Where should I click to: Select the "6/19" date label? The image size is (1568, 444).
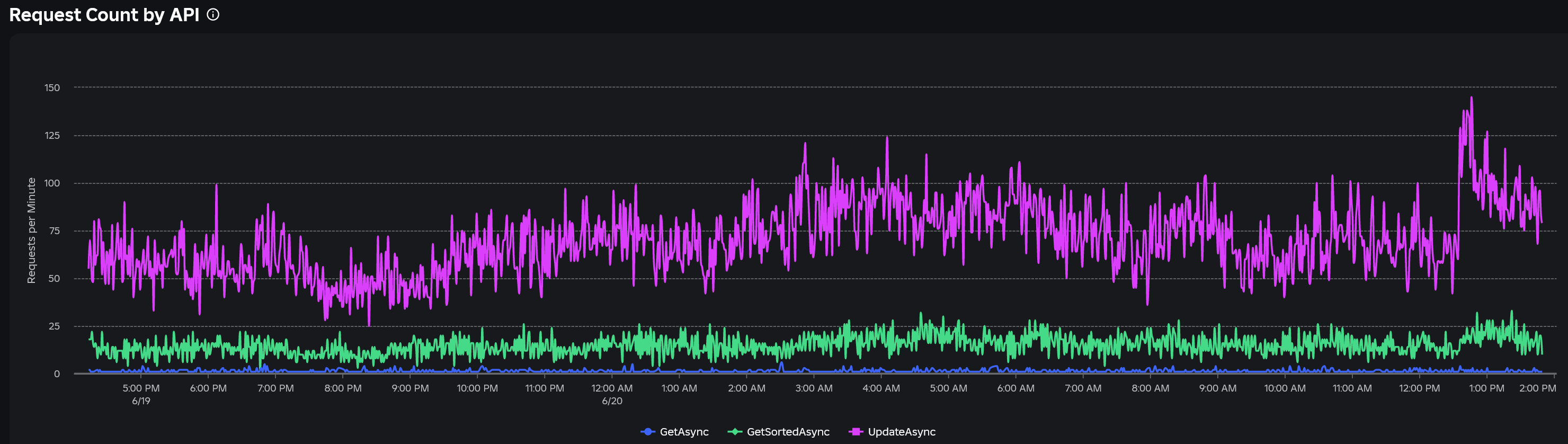click(x=141, y=401)
